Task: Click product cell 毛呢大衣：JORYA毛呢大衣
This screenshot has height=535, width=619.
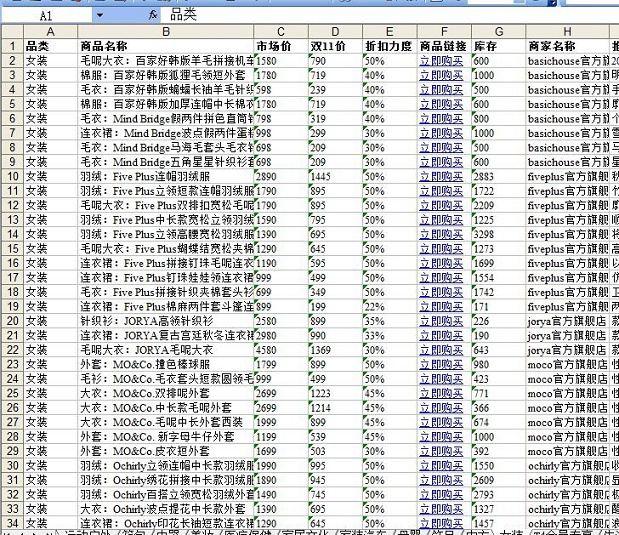Action: pos(166,350)
